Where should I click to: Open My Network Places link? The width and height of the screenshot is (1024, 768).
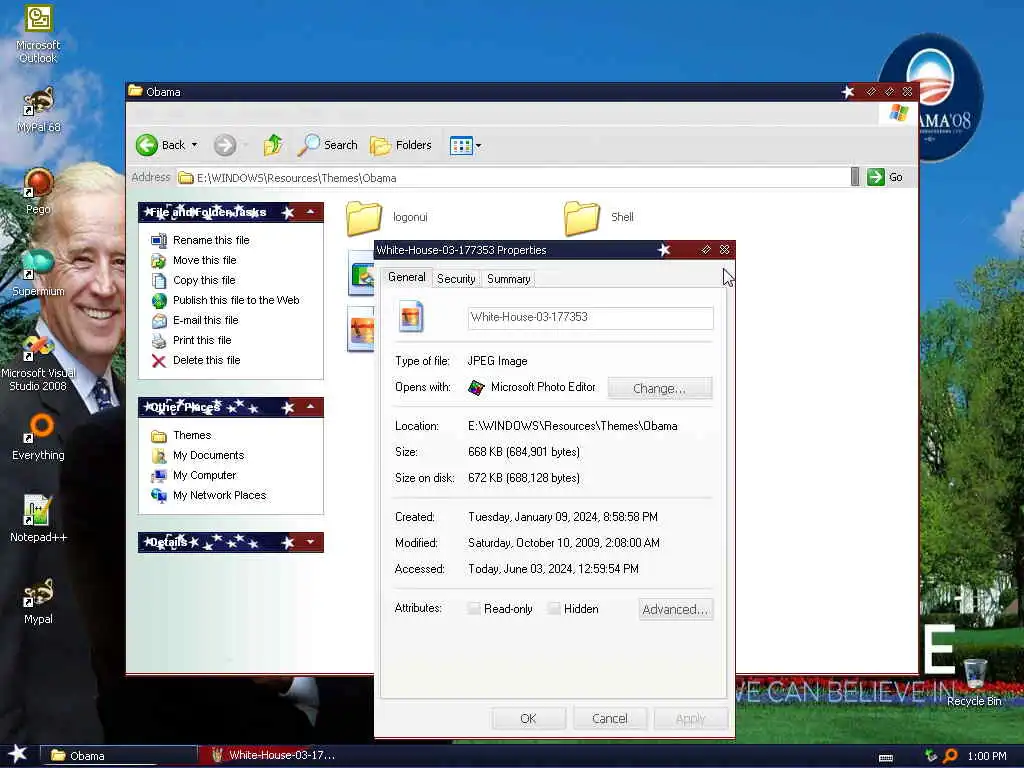tap(219, 496)
